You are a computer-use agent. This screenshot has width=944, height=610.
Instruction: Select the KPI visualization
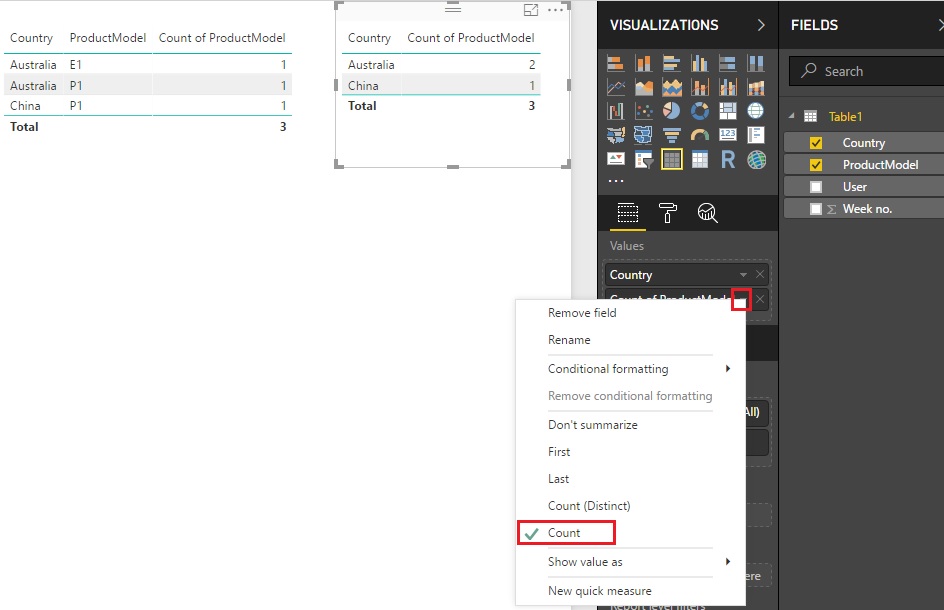click(x=615, y=159)
